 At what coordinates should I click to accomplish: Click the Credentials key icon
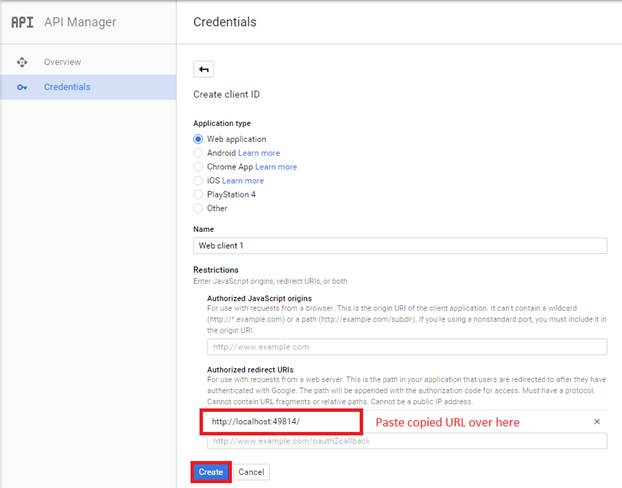point(22,87)
